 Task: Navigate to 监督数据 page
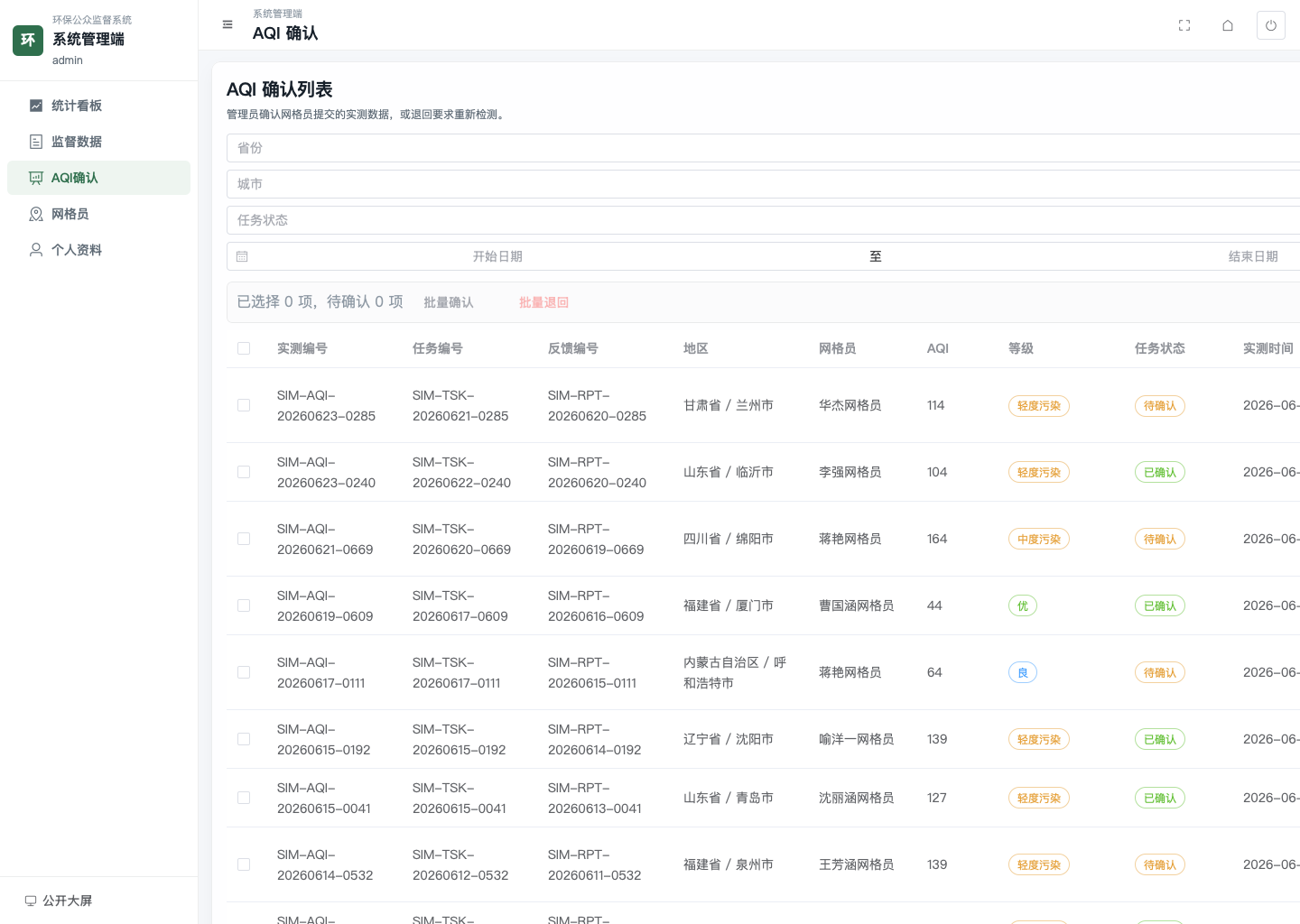pyautogui.click(x=98, y=142)
